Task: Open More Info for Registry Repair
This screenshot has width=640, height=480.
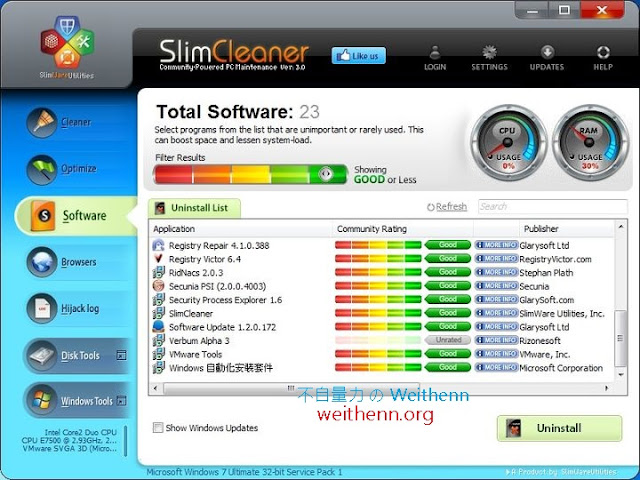Action: pos(496,245)
